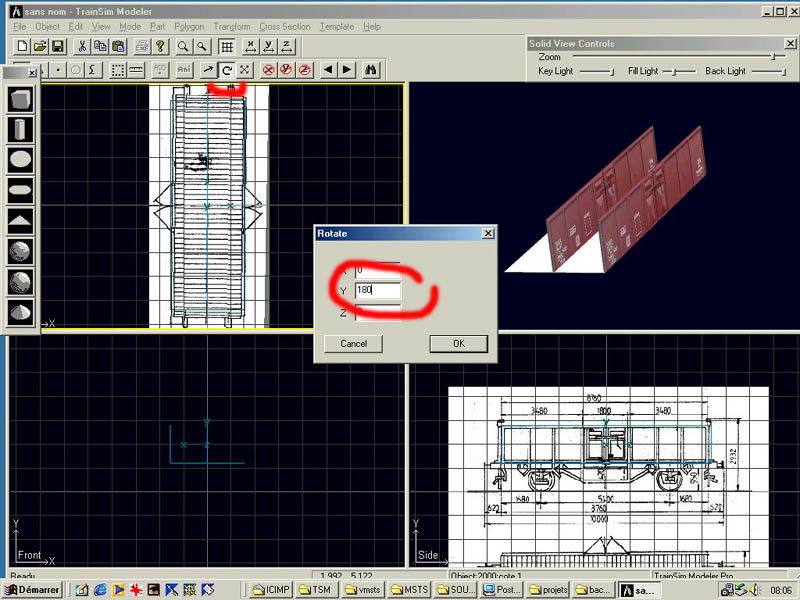Confirm rotation with OK button
This screenshot has width=800, height=600.
click(x=458, y=343)
